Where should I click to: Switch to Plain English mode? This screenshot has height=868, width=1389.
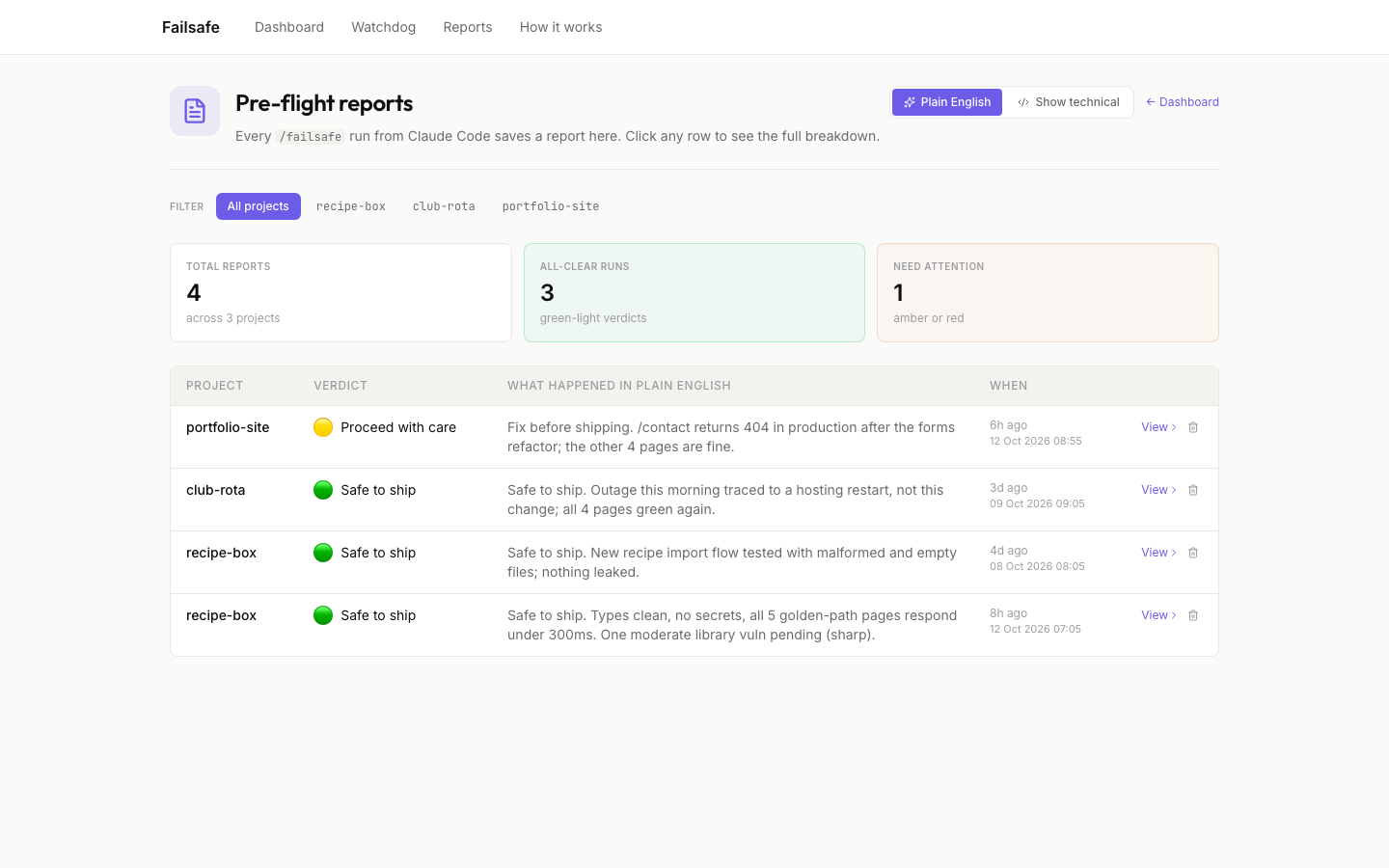click(947, 102)
